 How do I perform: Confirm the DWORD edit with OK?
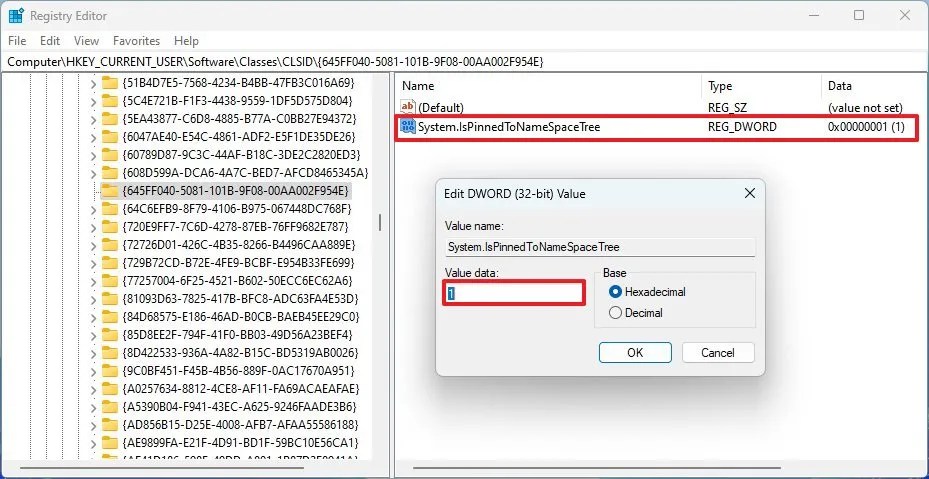point(635,353)
